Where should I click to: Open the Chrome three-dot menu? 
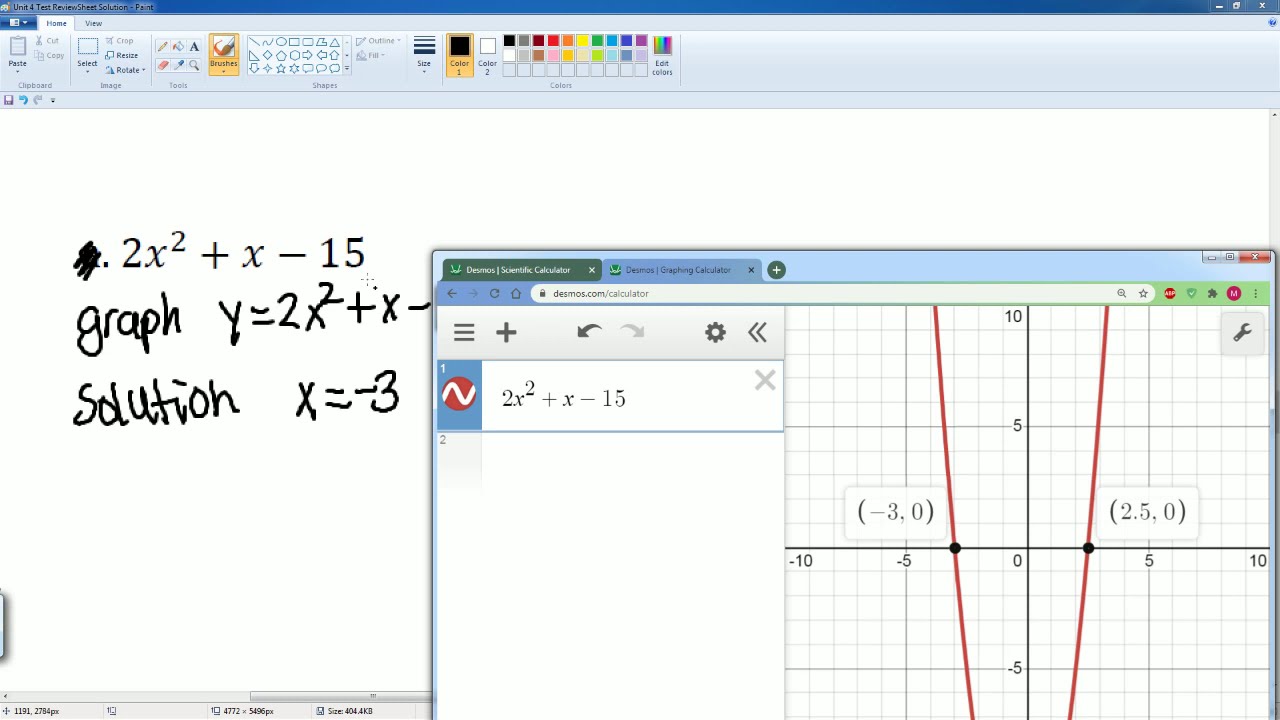coord(1255,293)
